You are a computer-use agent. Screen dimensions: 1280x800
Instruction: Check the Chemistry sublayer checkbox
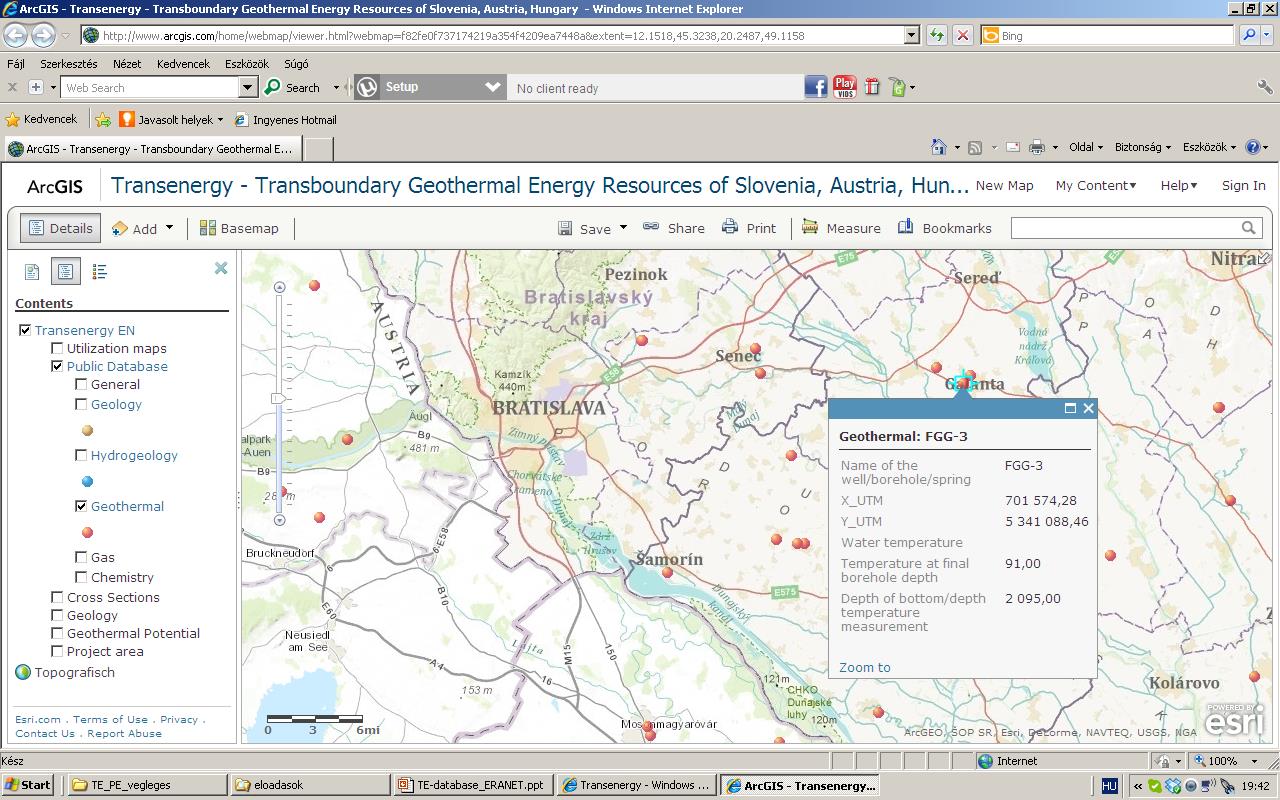pos(81,577)
